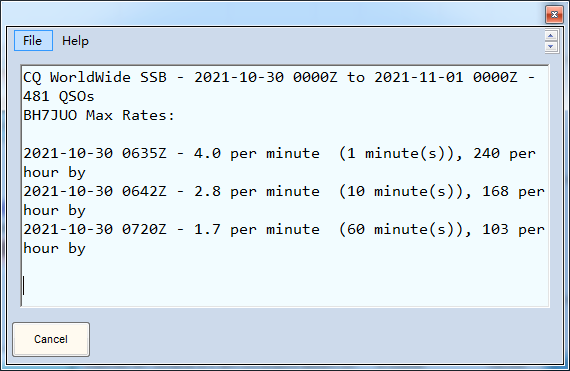Open the Help menu
Viewport: 570px width, 371px height.
[x=75, y=41]
